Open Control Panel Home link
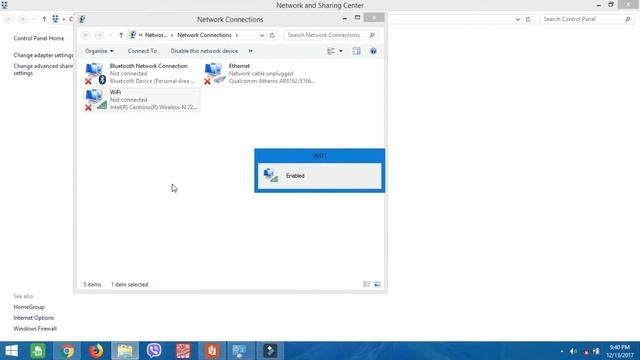This screenshot has width=640, height=360. 39,38
